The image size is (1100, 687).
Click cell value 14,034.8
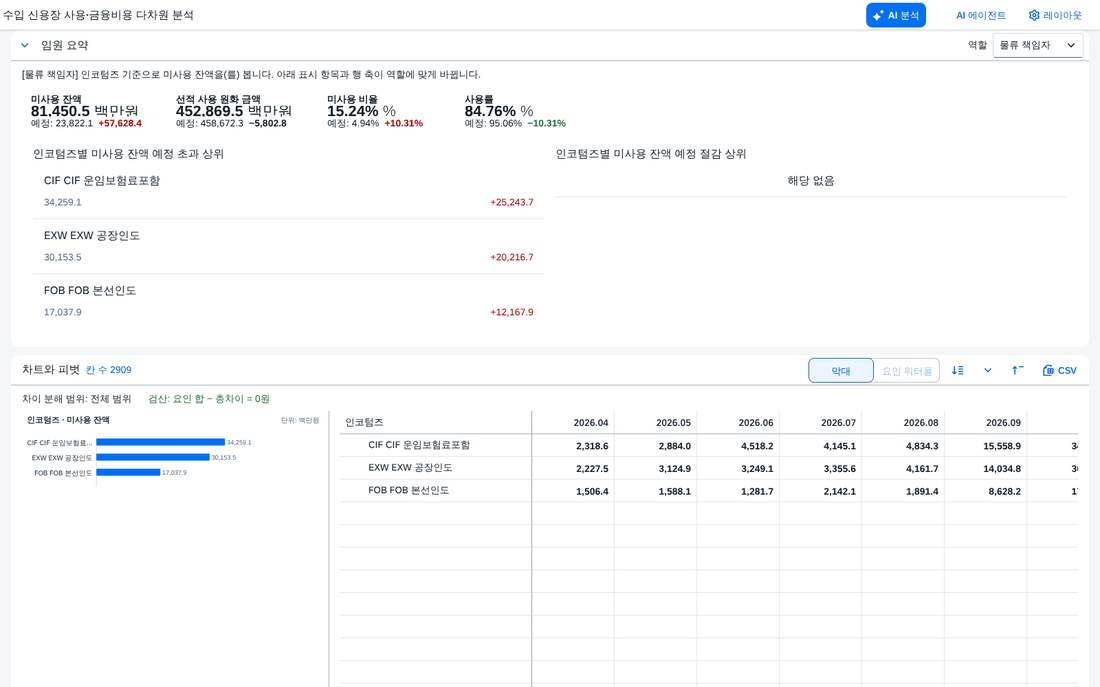click(1002, 469)
